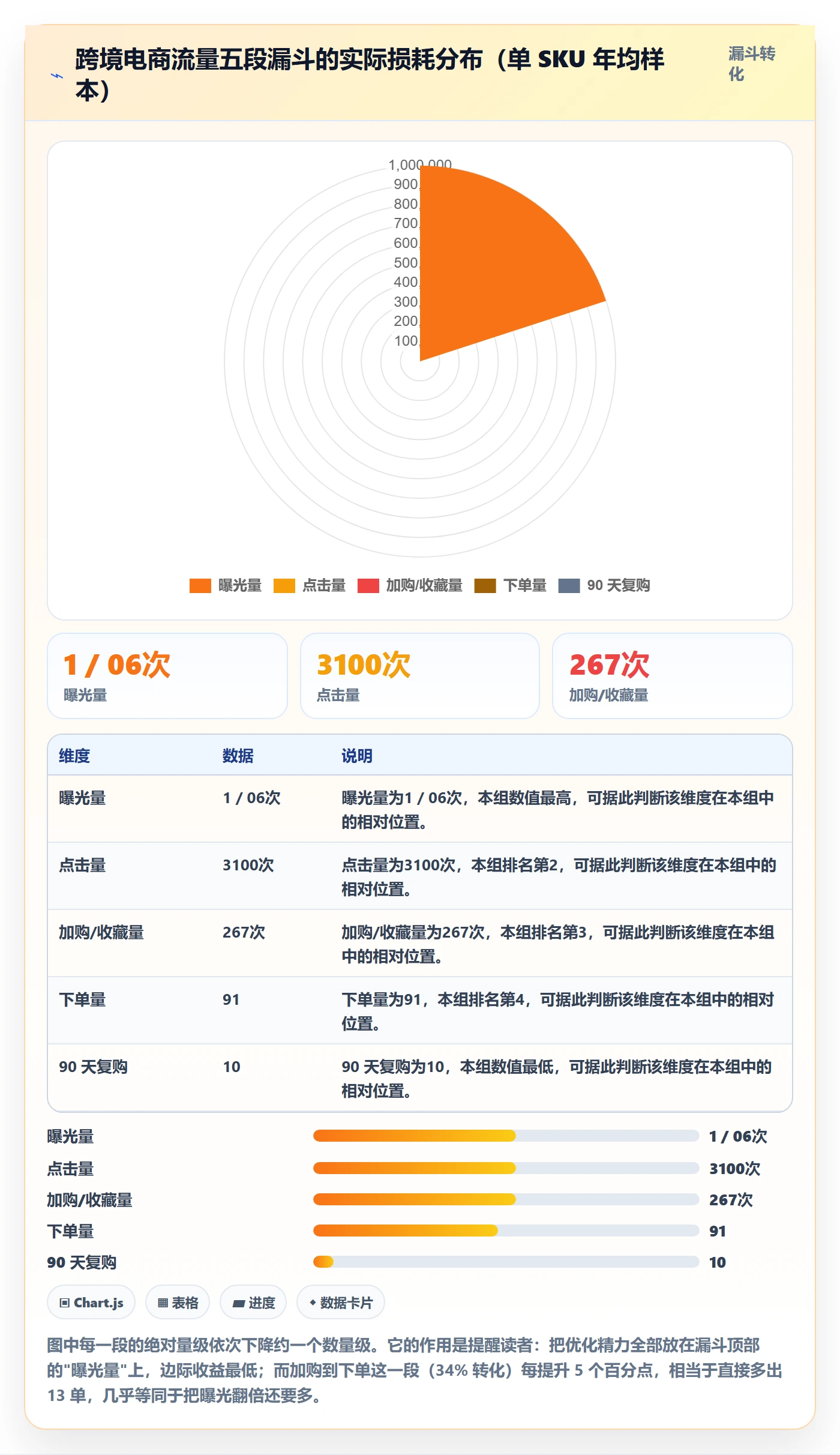This screenshot has width=840, height=1455.
Task: Open the 267次 加购/收藏量 stat card
Action: (x=673, y=676)
